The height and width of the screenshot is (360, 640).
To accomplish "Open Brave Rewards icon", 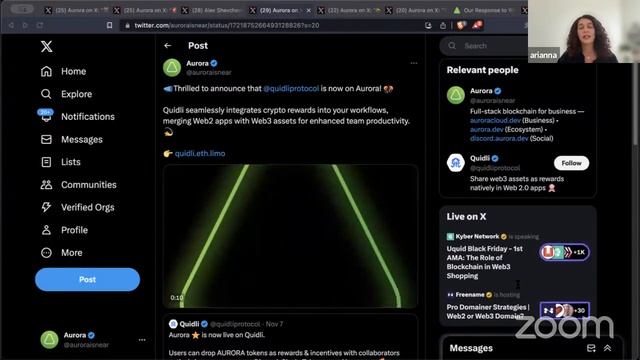I will [x=477, y=25].
